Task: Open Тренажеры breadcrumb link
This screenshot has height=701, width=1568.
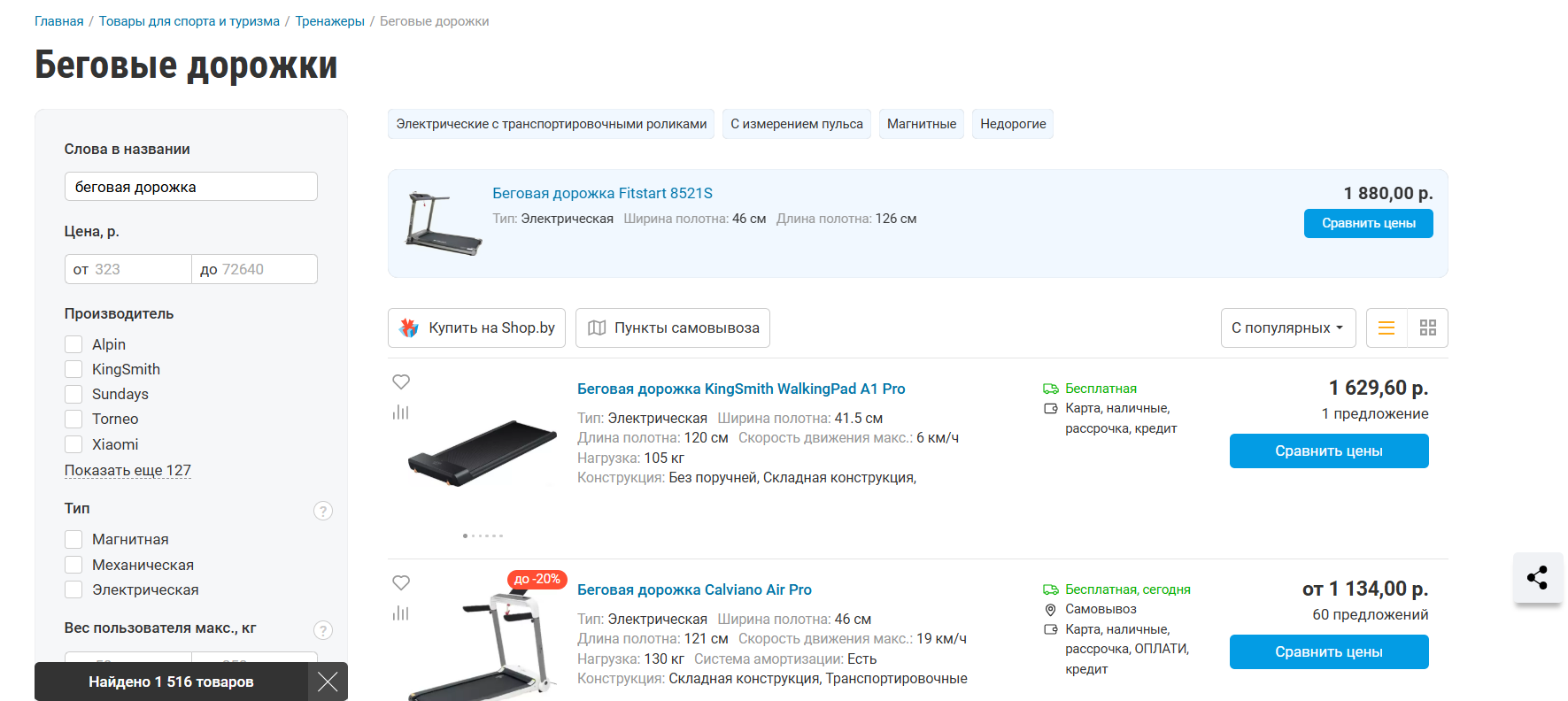Action: coord(329,21)
